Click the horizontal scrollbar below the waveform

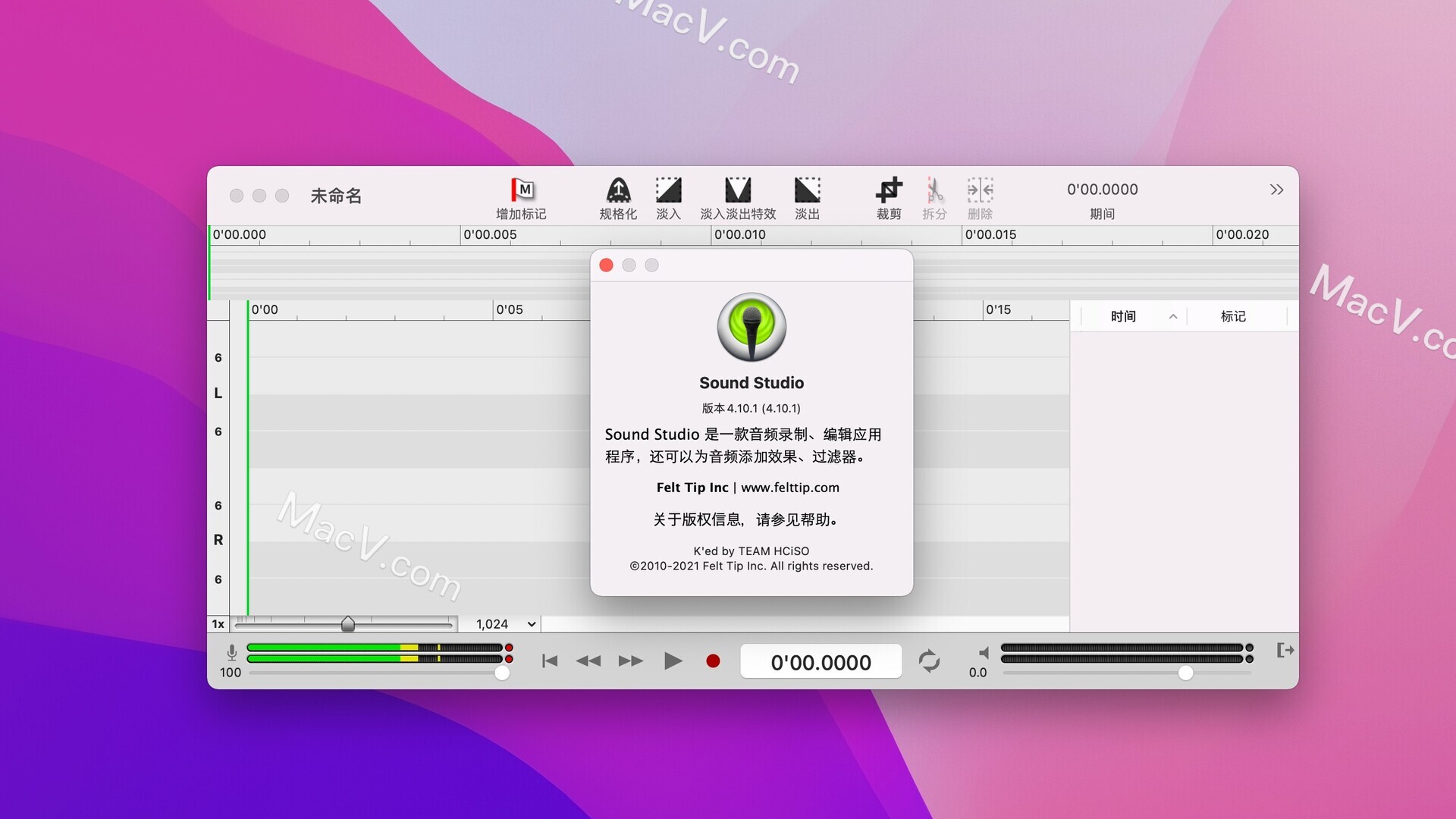[x=805, y=624]
